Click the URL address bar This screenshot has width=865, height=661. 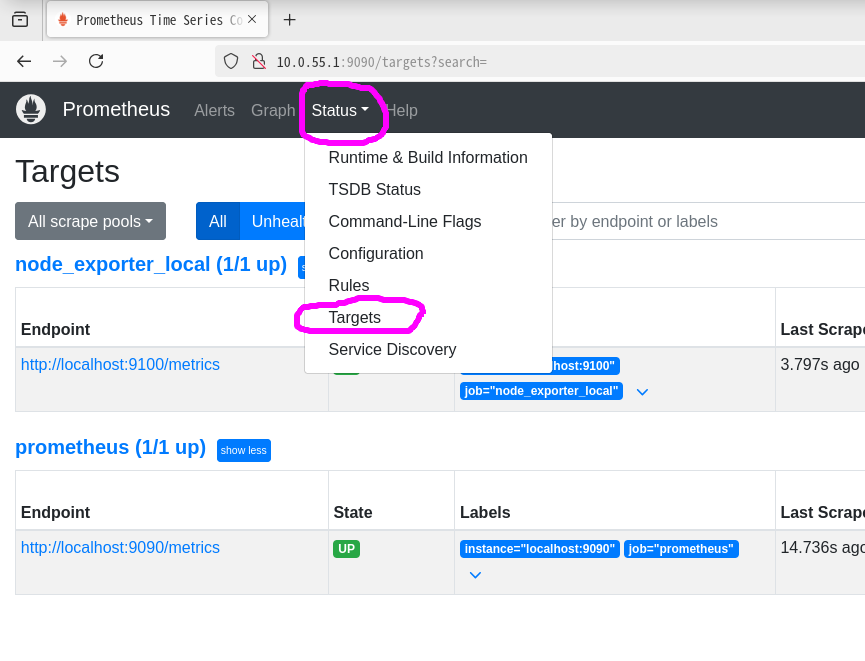point(541,62)
